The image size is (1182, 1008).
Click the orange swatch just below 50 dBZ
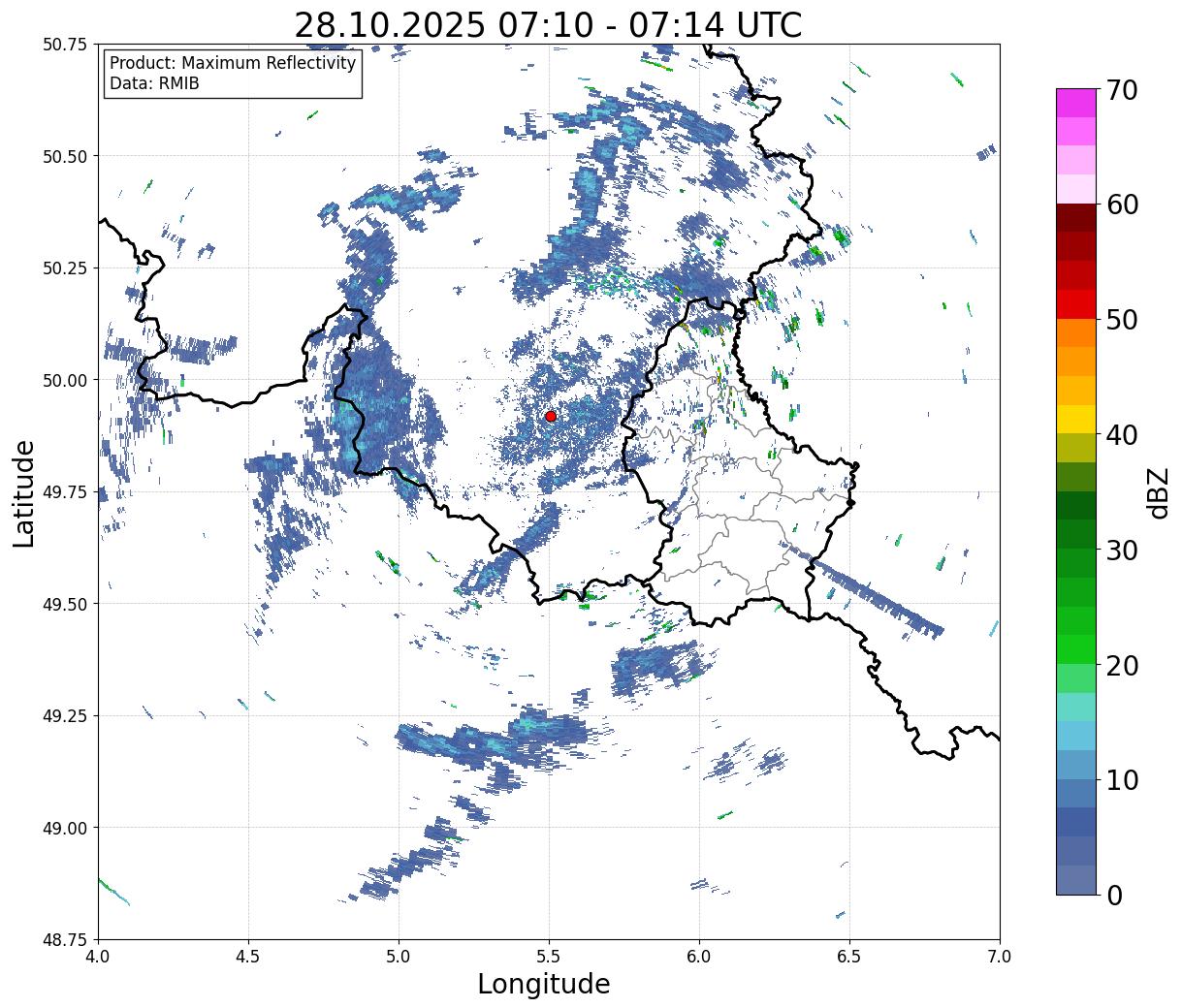pos(1076,333)
